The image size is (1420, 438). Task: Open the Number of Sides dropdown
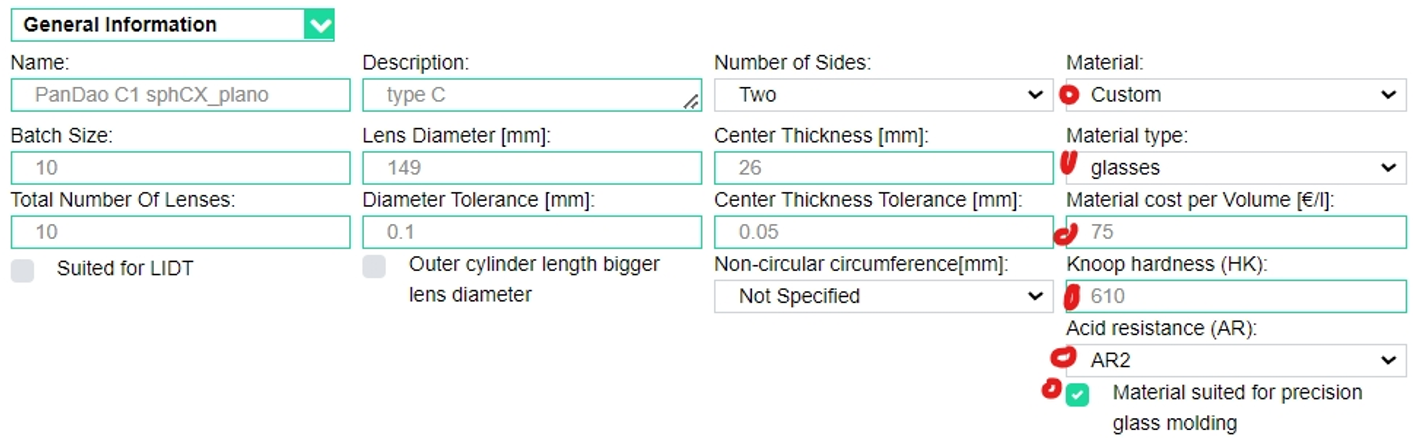tap(884, 95)
